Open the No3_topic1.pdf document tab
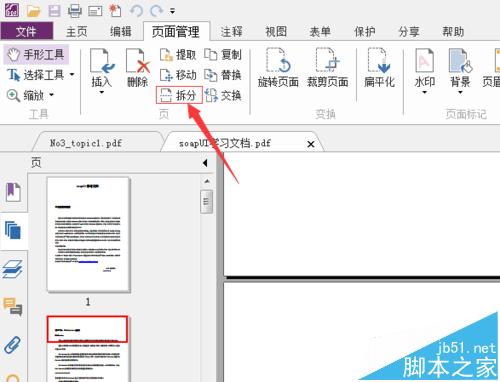The image size is (500, 382). click(x=86, y=143)
